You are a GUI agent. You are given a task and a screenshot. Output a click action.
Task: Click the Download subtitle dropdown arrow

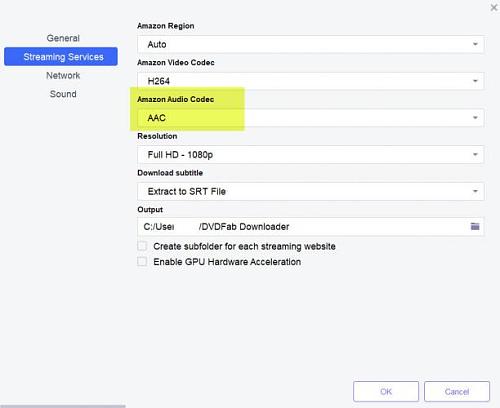(x=475, y=191)
